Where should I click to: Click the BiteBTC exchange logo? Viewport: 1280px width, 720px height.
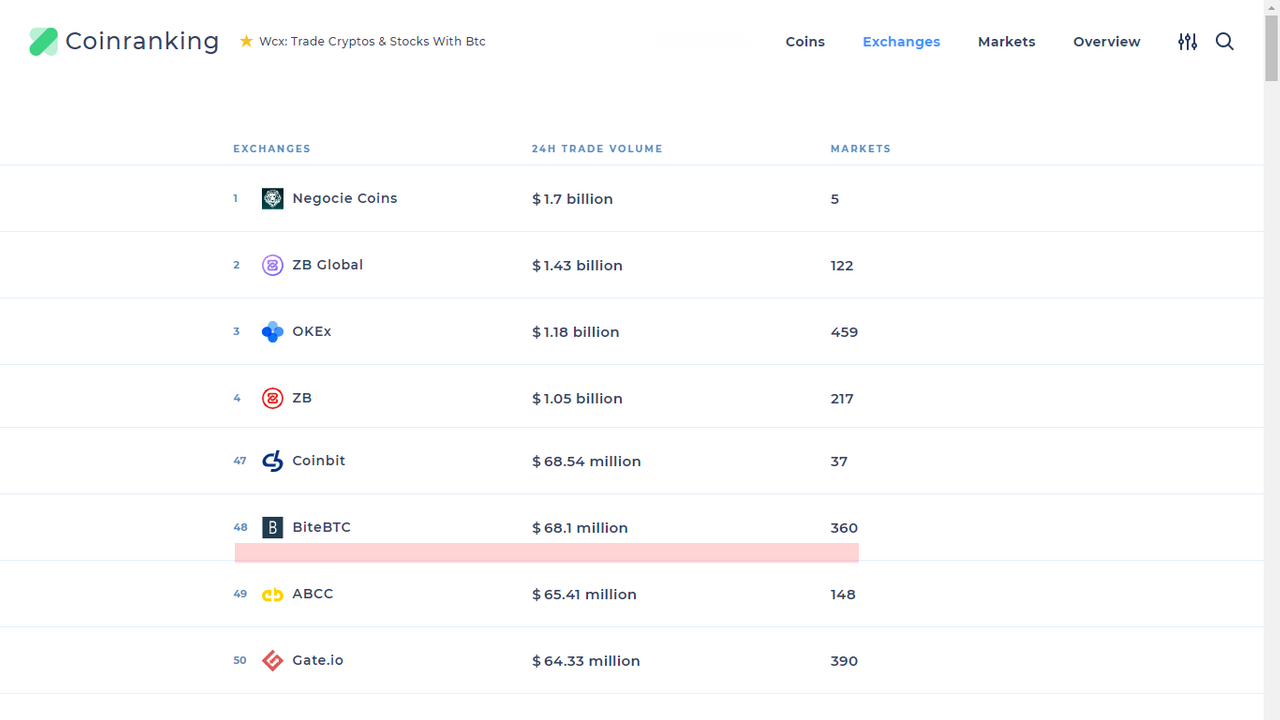click(x=272, y=527)
